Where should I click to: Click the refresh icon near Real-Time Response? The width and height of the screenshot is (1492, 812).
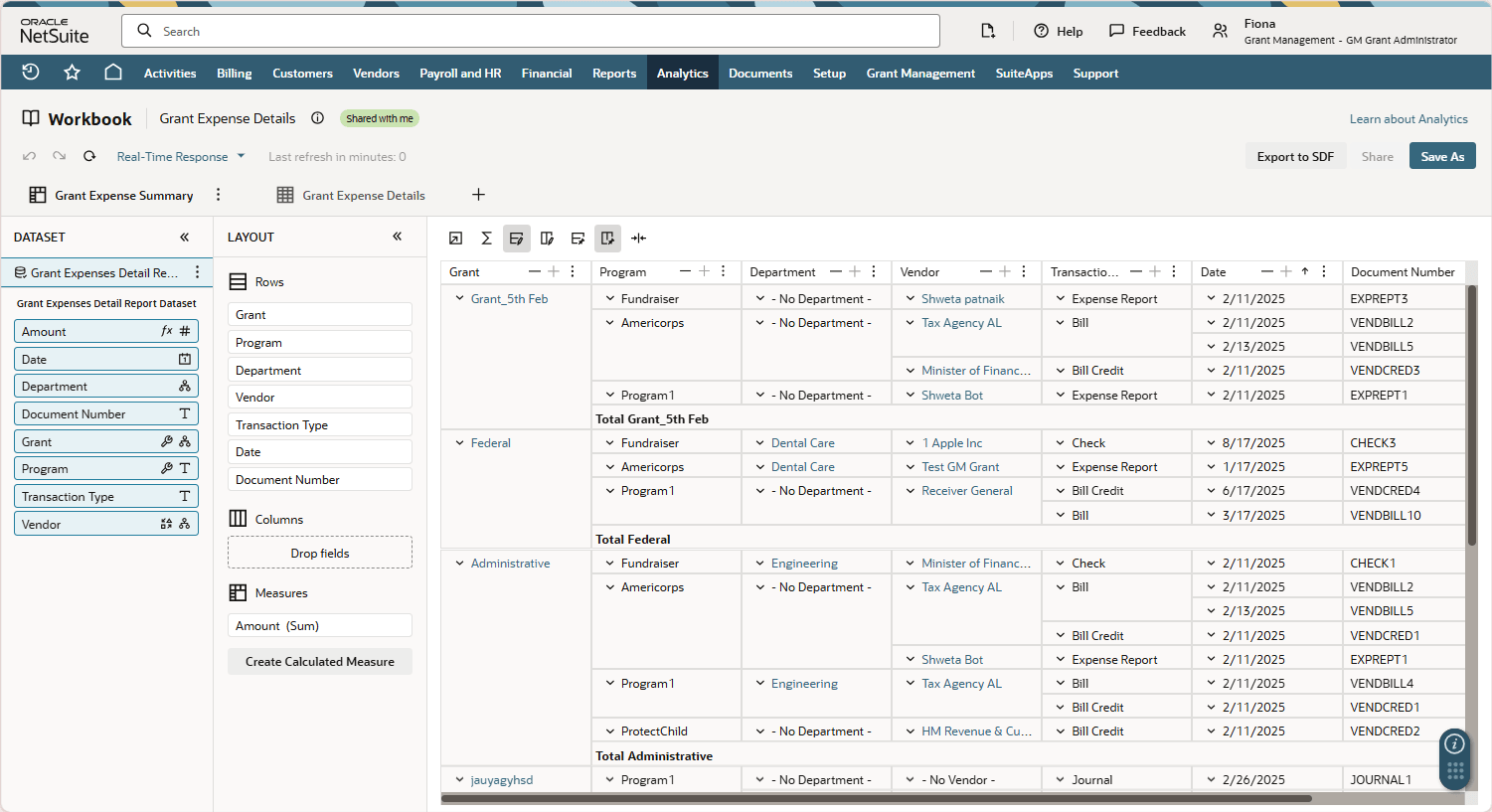tap(88, 156)
